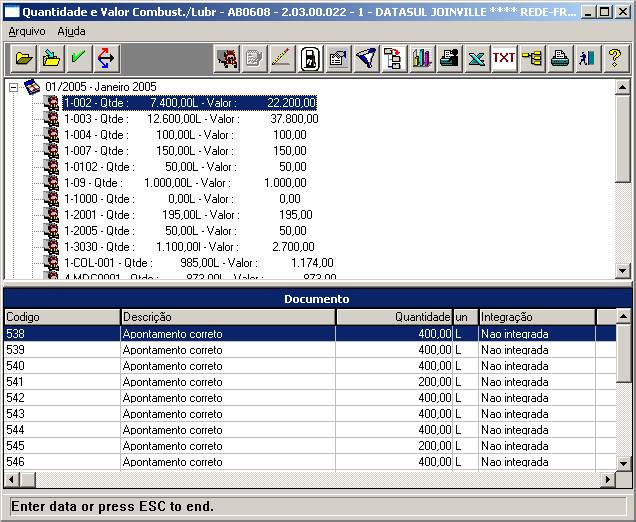The image size is (636, 522).
Task: Select tree row 1-007 Qtde 150,00L
Action: pyautogui.click(x=185, y=151)
